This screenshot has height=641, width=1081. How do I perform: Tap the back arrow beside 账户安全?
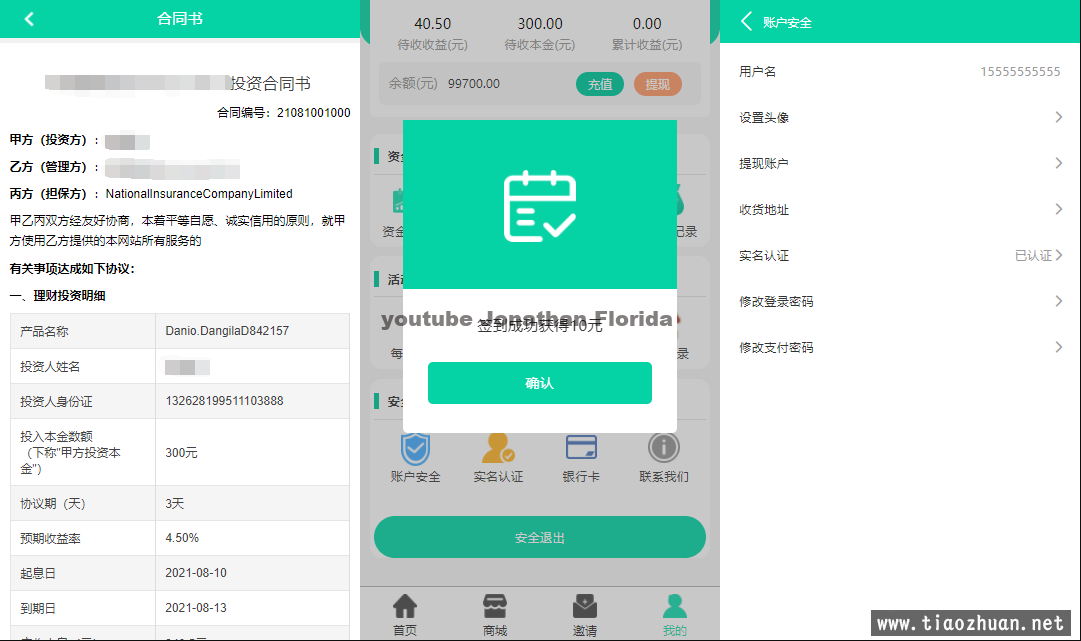[x=746, y=22]
